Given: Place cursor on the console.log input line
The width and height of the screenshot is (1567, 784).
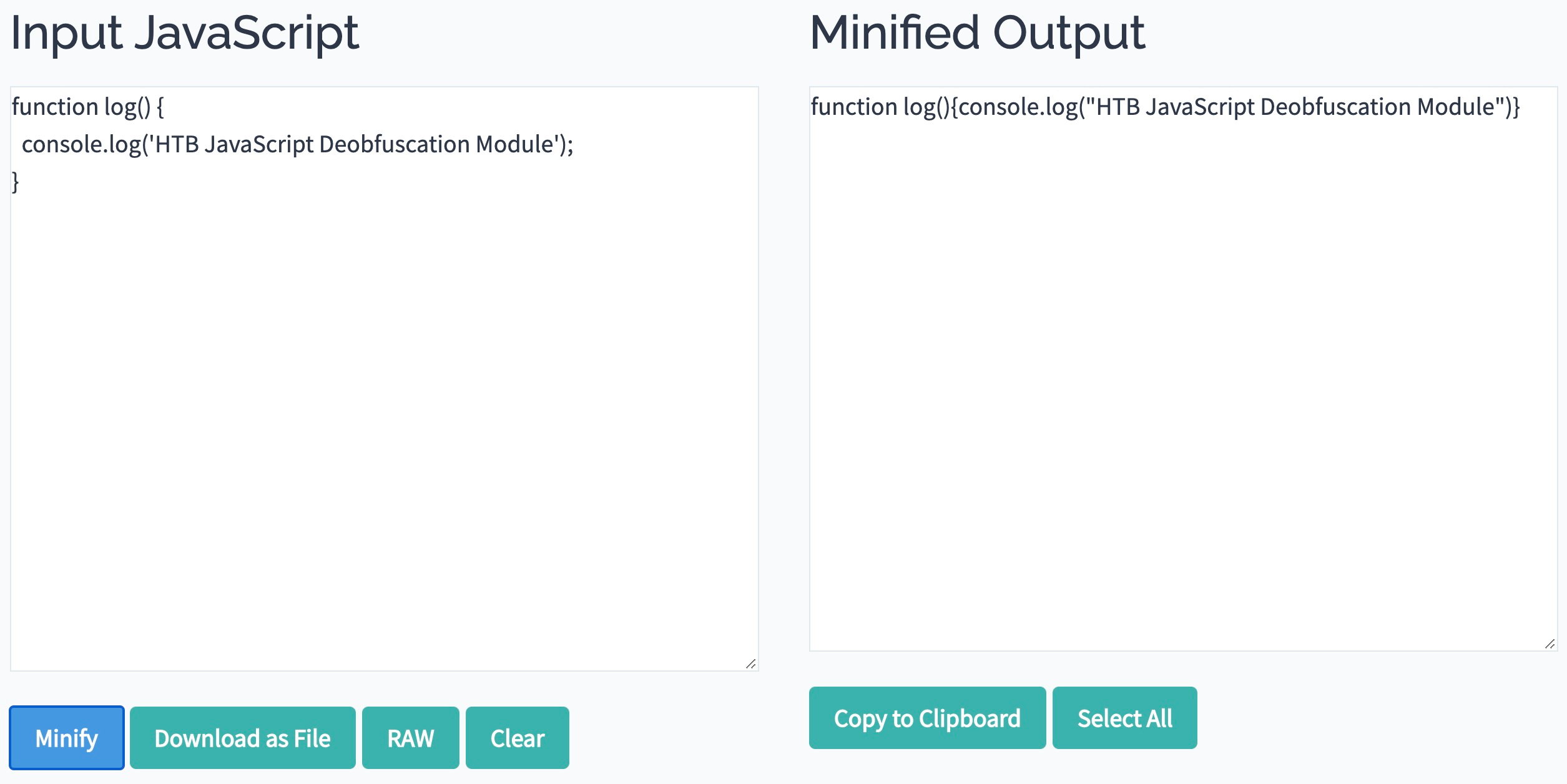Looking at the screenshot, I should (298, 144).
